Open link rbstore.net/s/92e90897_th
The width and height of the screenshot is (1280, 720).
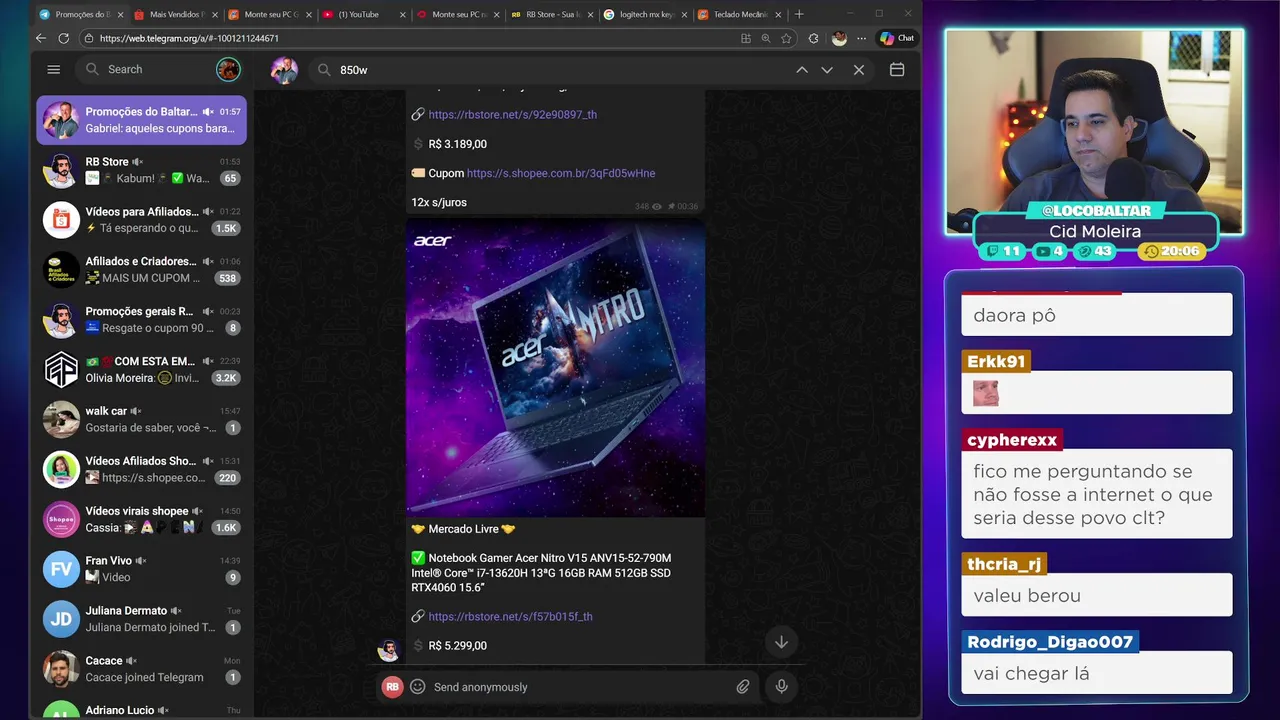[512, 115]
